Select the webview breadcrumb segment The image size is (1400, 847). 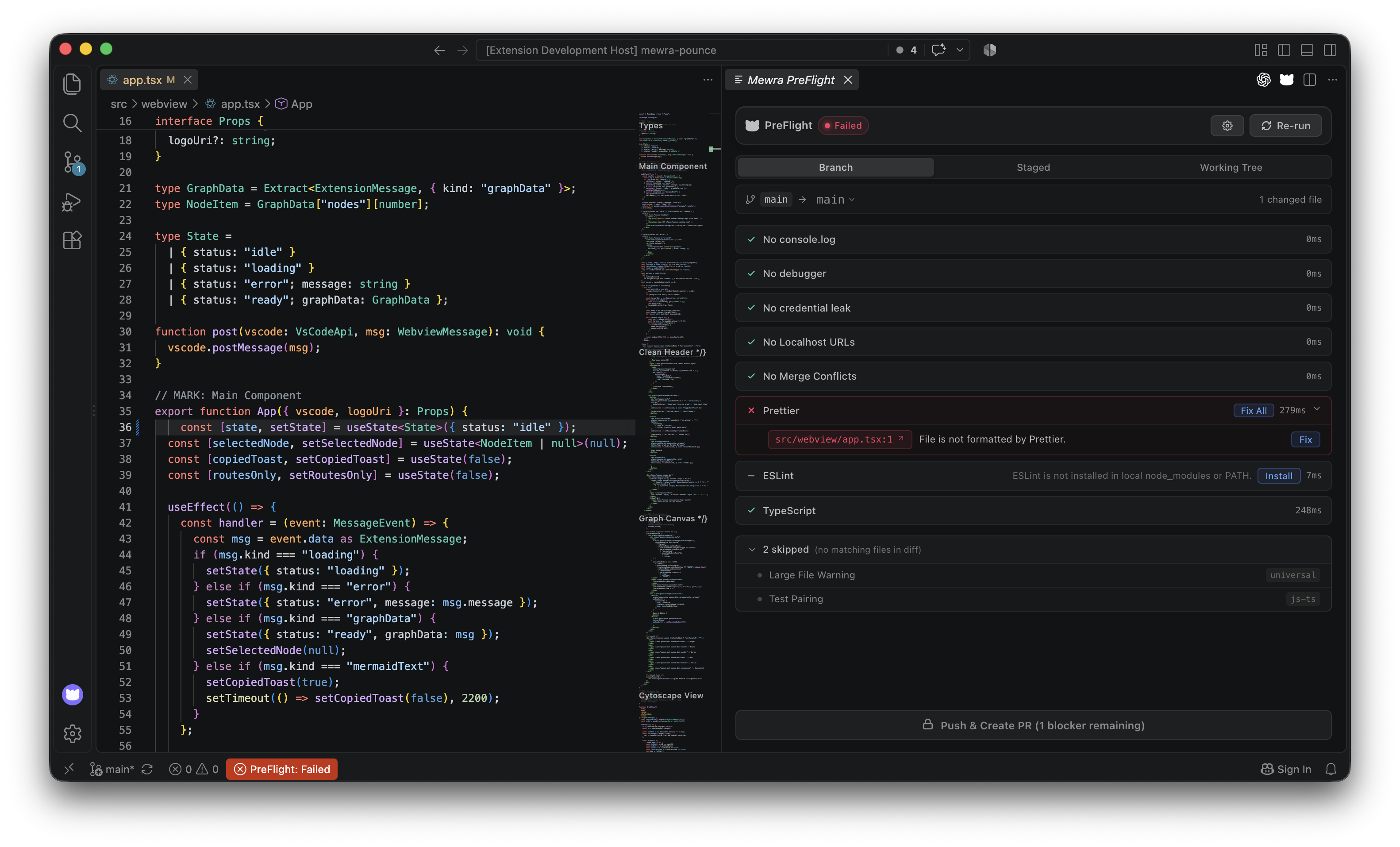click(164, 104)
